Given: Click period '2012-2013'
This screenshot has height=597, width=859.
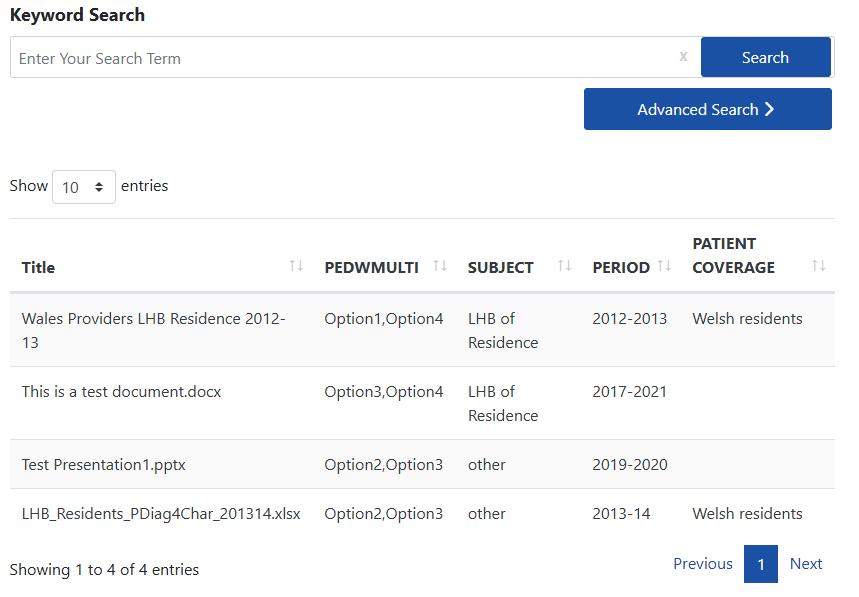Looking at the screenshot, I should [629, 319].
